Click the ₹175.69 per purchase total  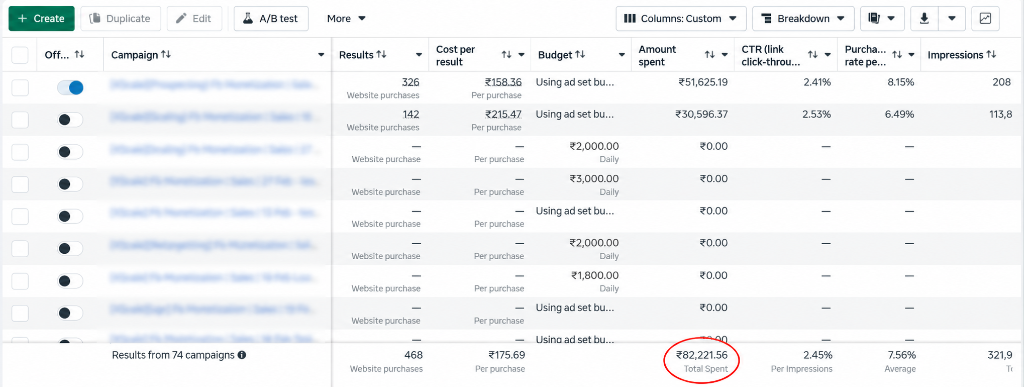pyautogui.click(x=506, y=356)
